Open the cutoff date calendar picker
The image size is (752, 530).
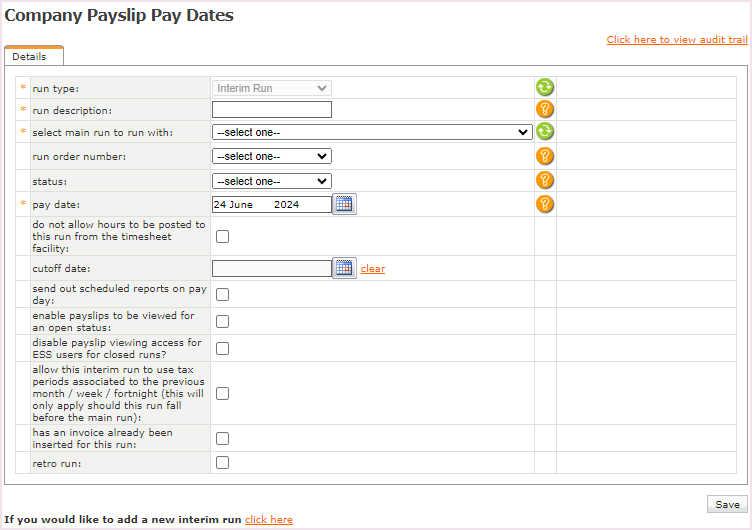click(344, 268)
